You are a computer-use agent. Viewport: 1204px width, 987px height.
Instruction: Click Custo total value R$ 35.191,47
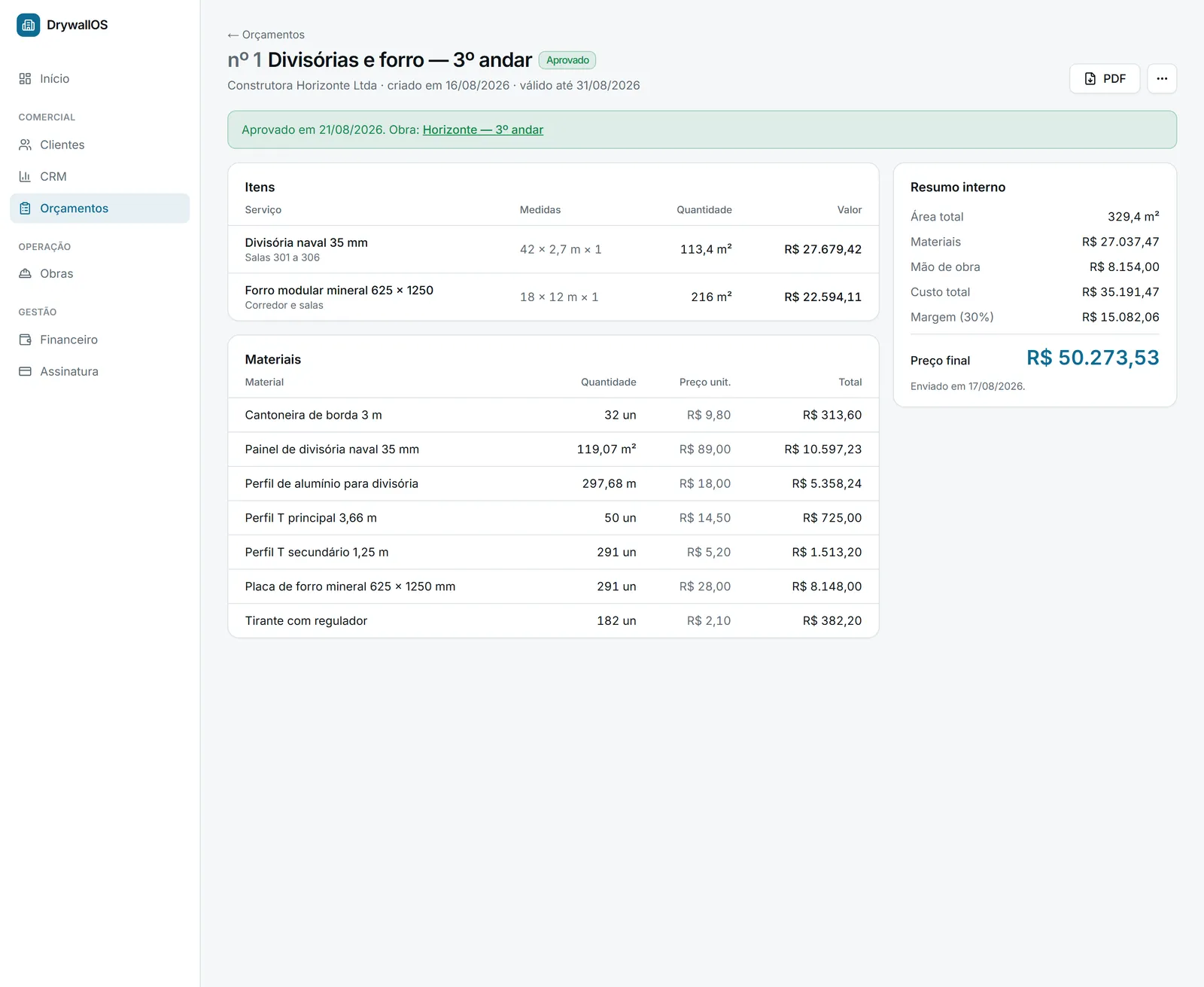pyautogui.click(x=1120, y=292)
